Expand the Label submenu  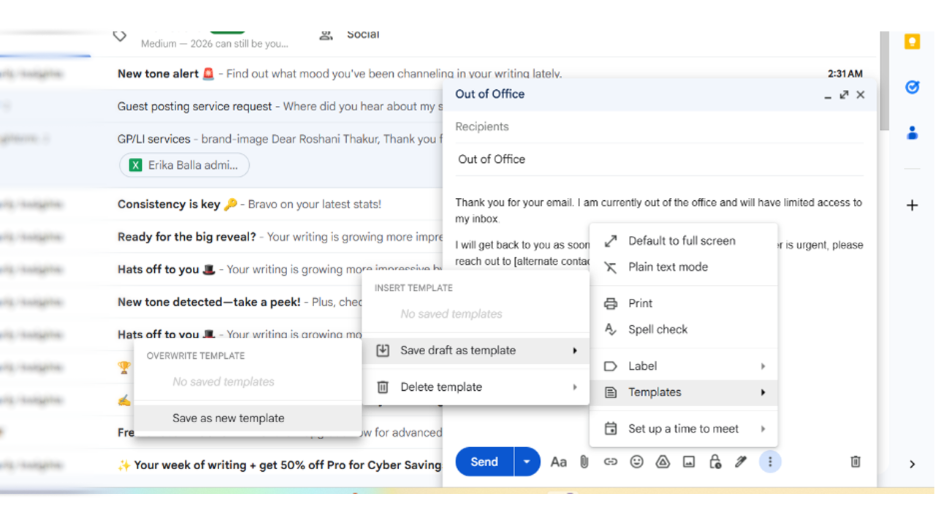tap(684, 366)
